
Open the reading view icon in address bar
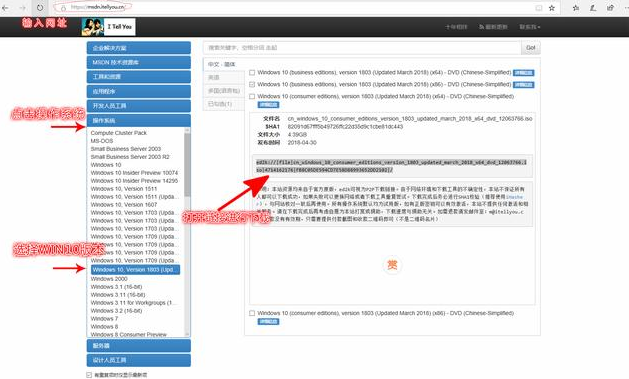coord(539,8)
